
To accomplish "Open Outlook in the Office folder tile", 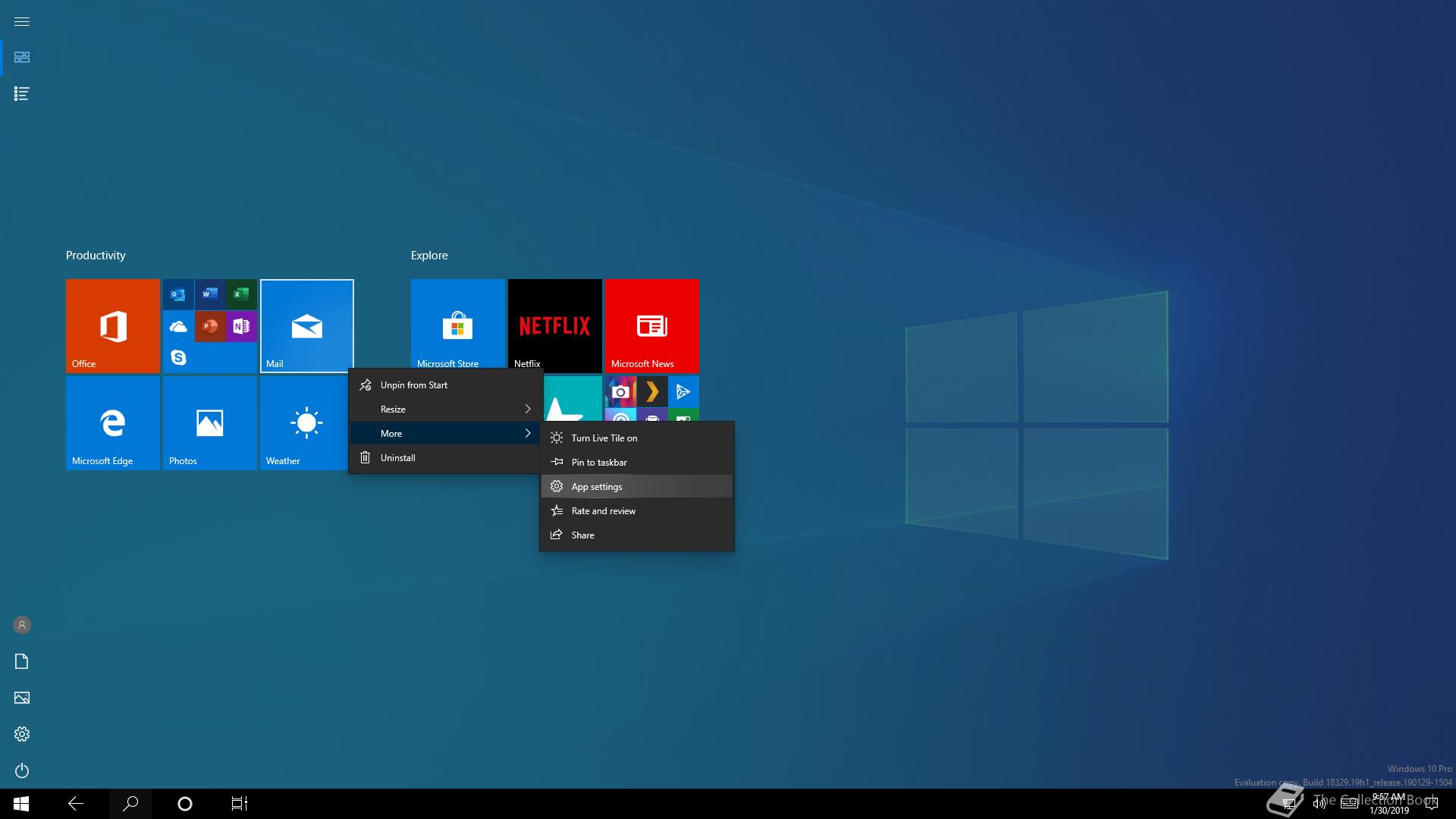I will [178, 294].
